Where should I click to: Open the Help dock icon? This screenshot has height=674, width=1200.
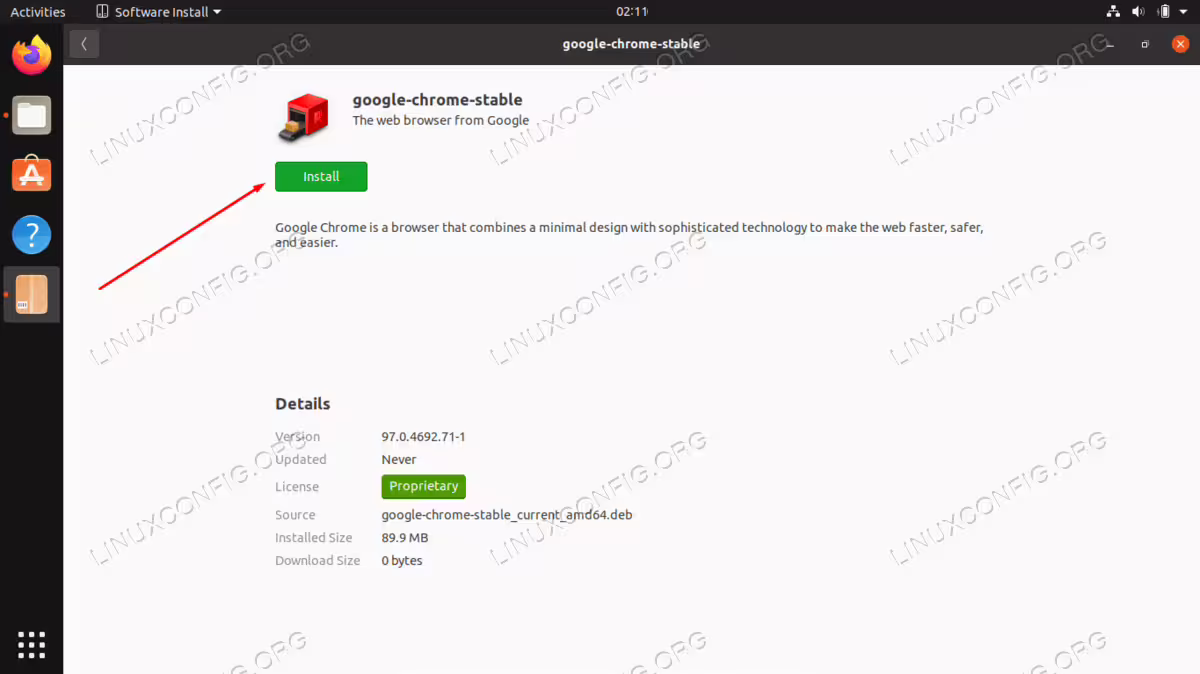32,235
